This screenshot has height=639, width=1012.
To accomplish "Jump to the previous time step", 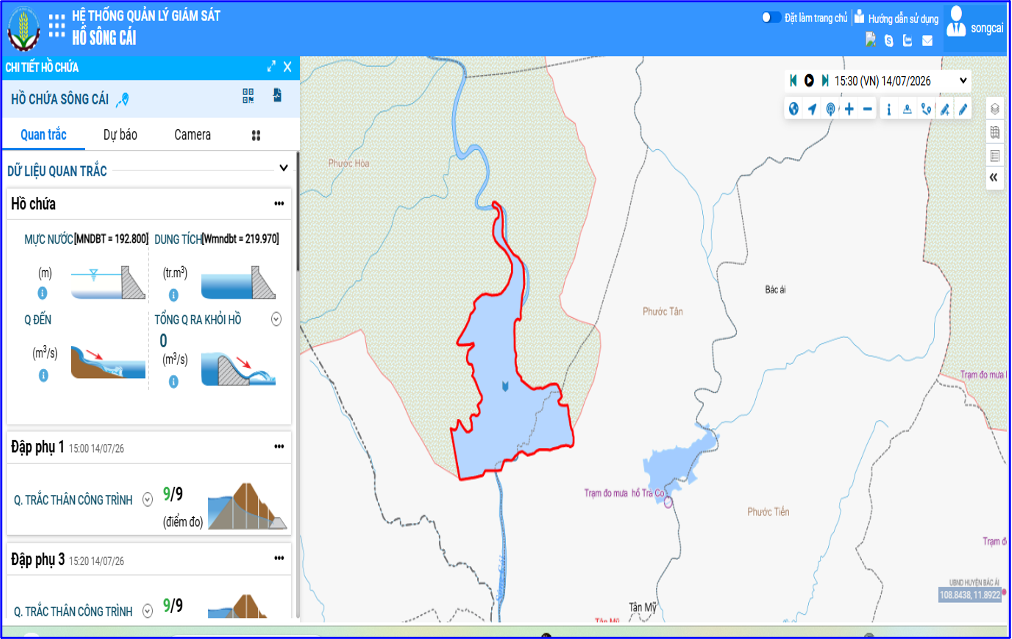I will pyautogui.click(x=793, y=81).
